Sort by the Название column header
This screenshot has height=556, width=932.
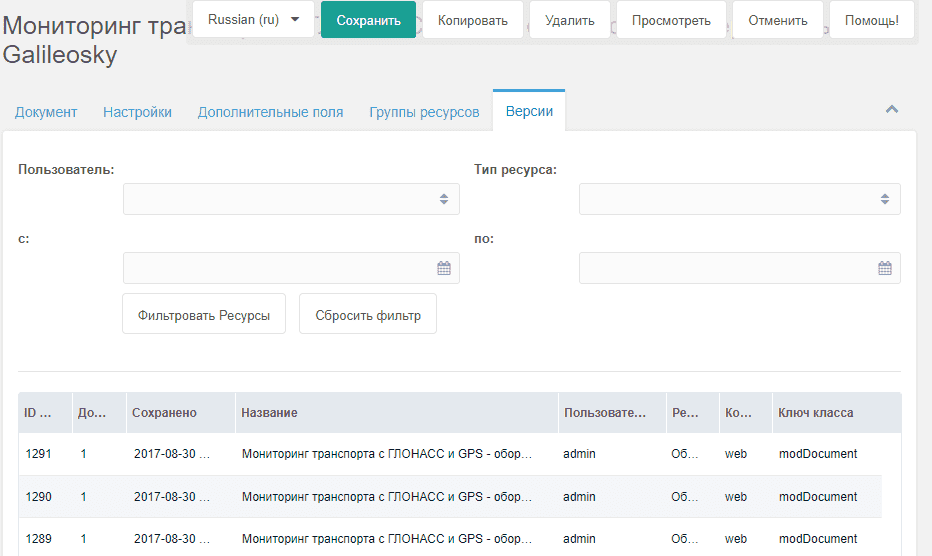[396, 413]
